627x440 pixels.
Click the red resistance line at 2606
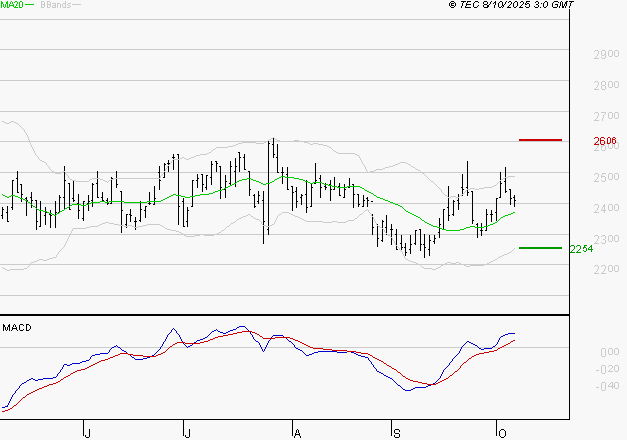click(540, 140)
